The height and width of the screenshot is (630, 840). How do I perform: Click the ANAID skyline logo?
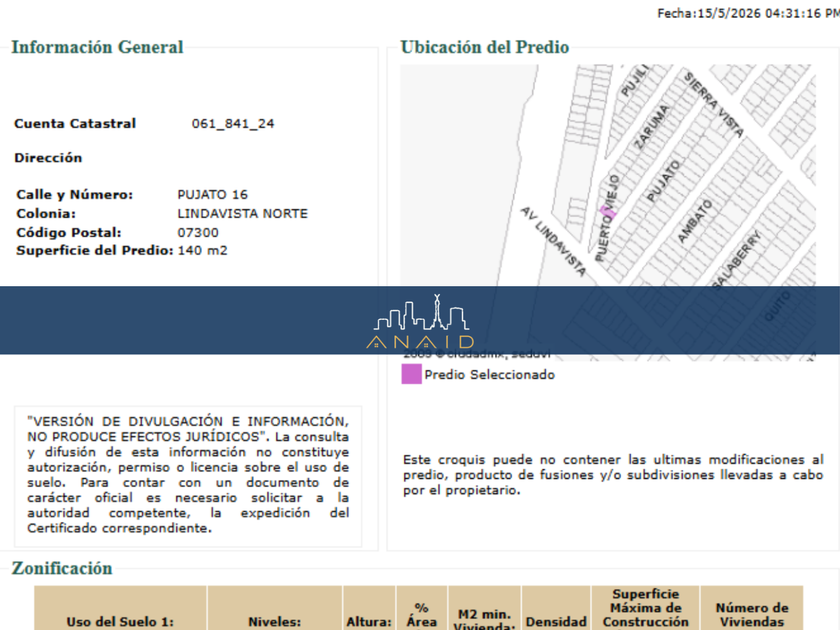coord(420,321)
